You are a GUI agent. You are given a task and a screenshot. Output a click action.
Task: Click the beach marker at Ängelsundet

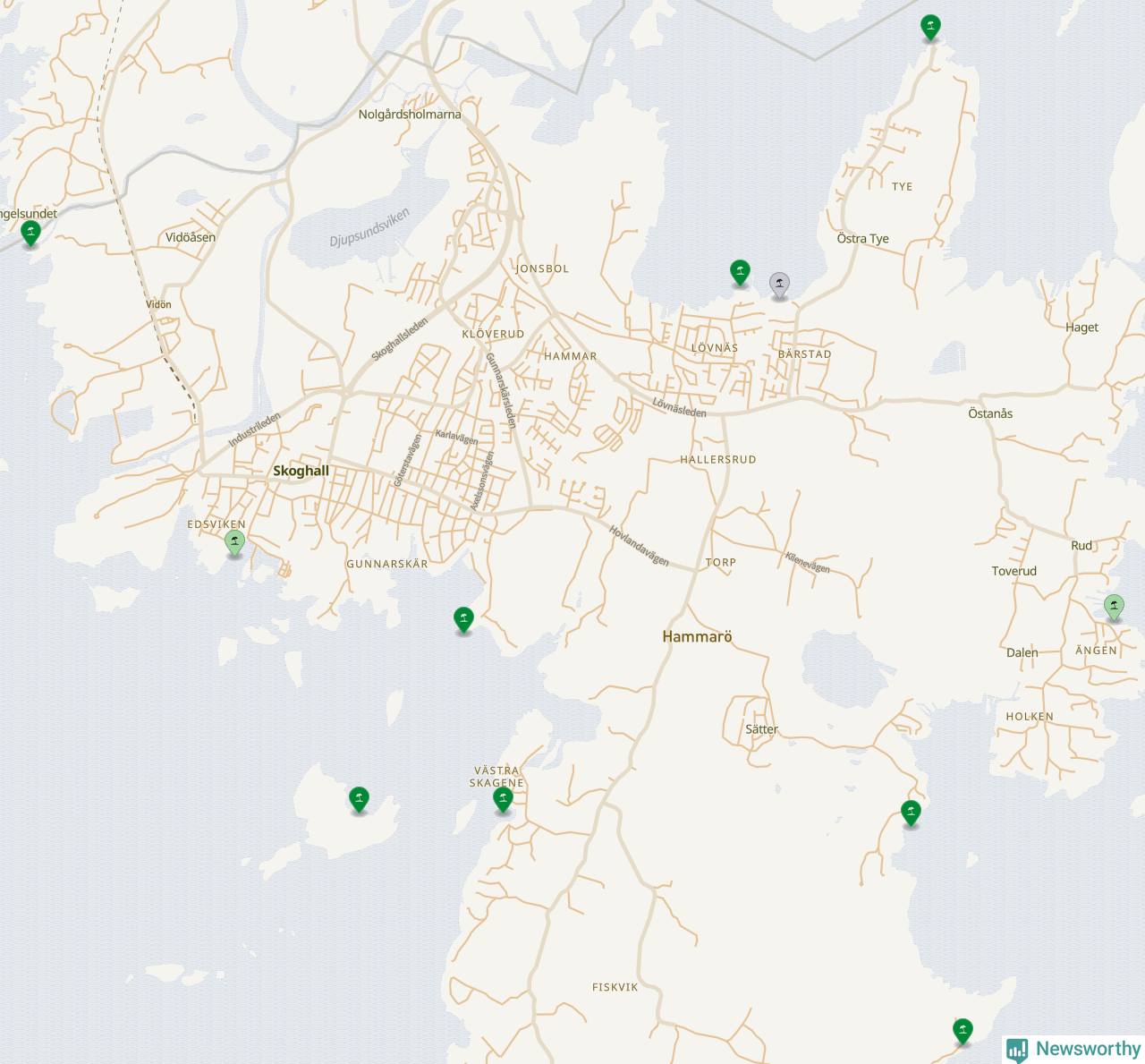tap(30, 234)
